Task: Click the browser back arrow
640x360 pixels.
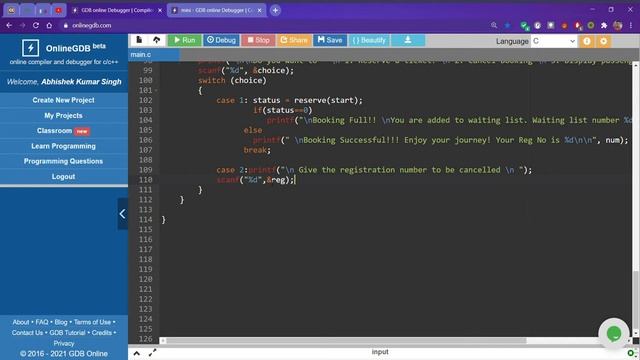Action: (9, 25)
